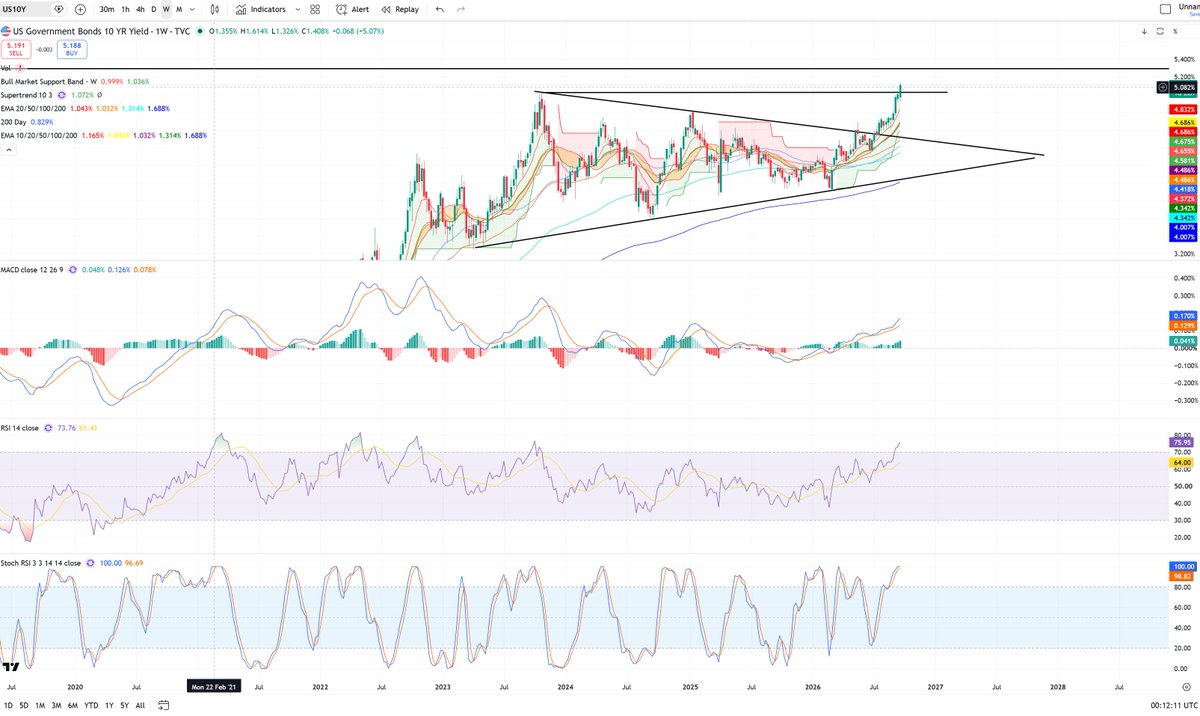Toggle the percent scale mode
Screen dimensions: 1200x716
click(x=1176, y=32)
